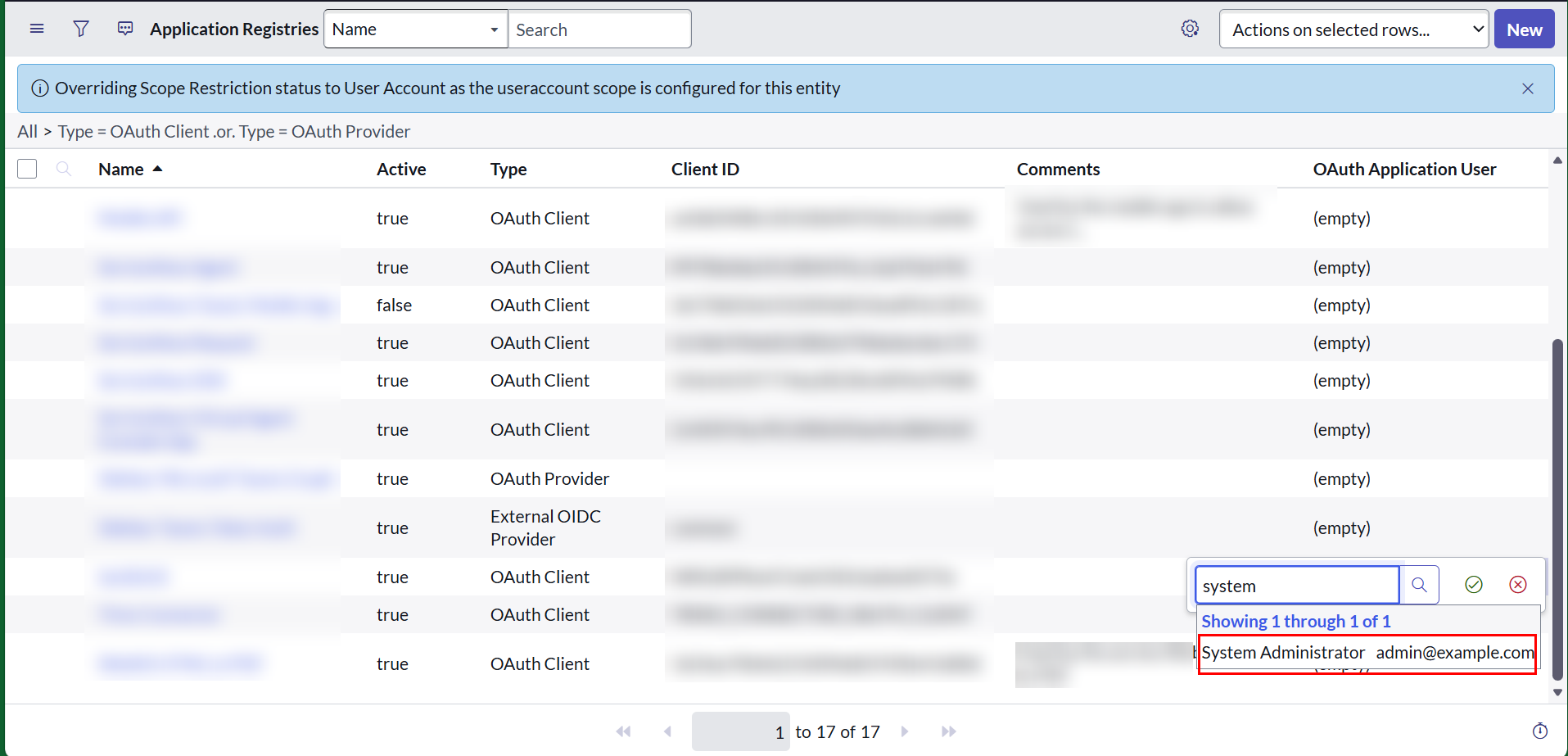Image resolution: width=1568 pixels, height=756 pixels.
Task: Click the External OIDC Provider type cell
Action: [x=545, y=527]
